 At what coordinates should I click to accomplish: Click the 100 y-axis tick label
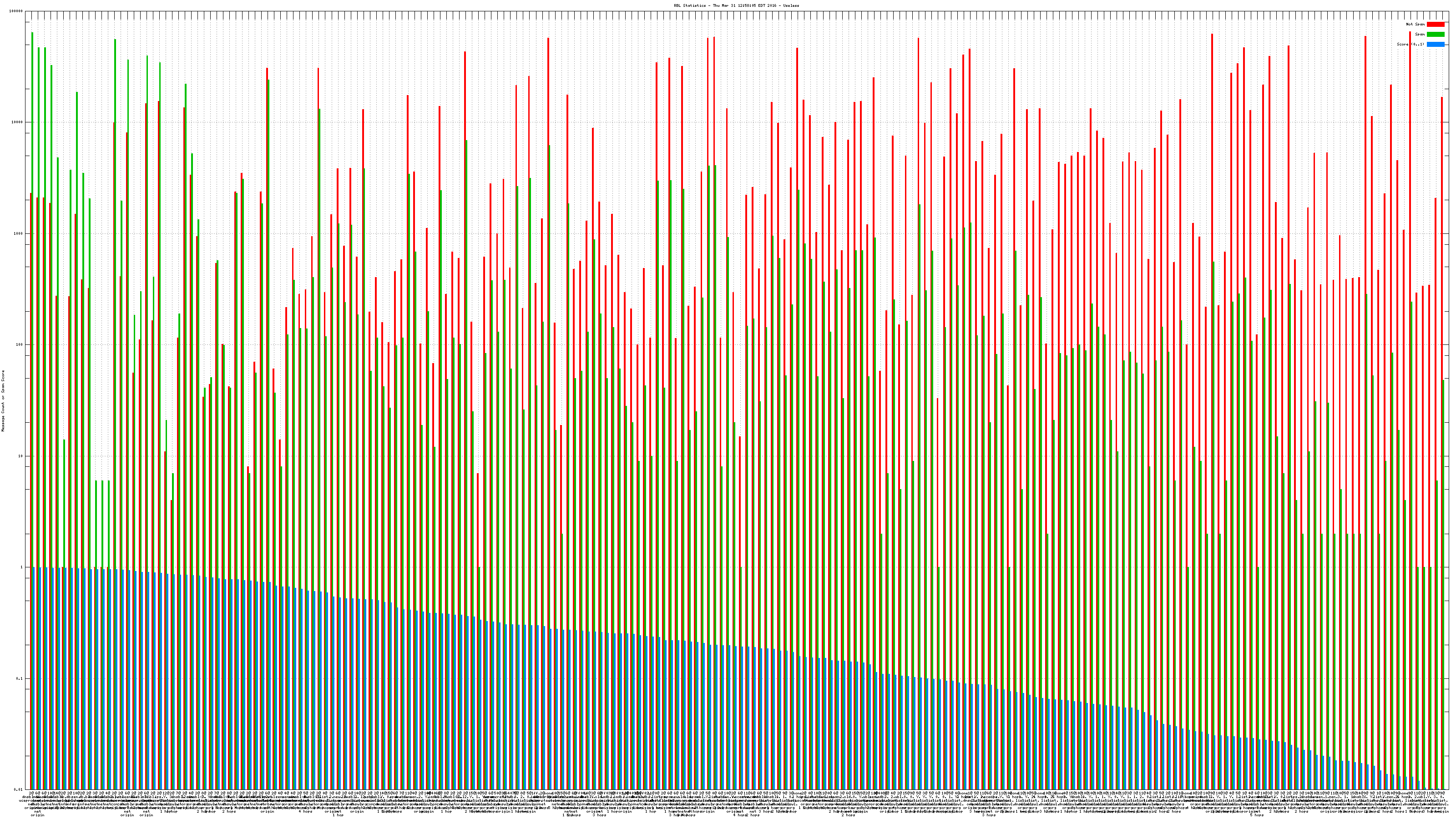point(19,345)
